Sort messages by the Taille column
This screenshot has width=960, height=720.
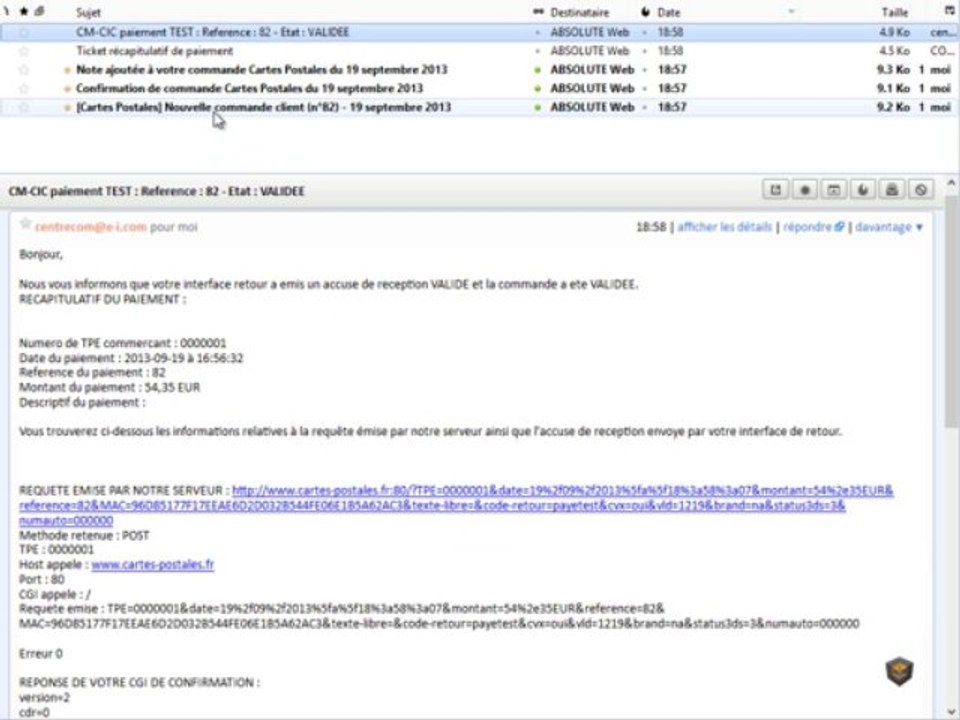coord(894,12)
